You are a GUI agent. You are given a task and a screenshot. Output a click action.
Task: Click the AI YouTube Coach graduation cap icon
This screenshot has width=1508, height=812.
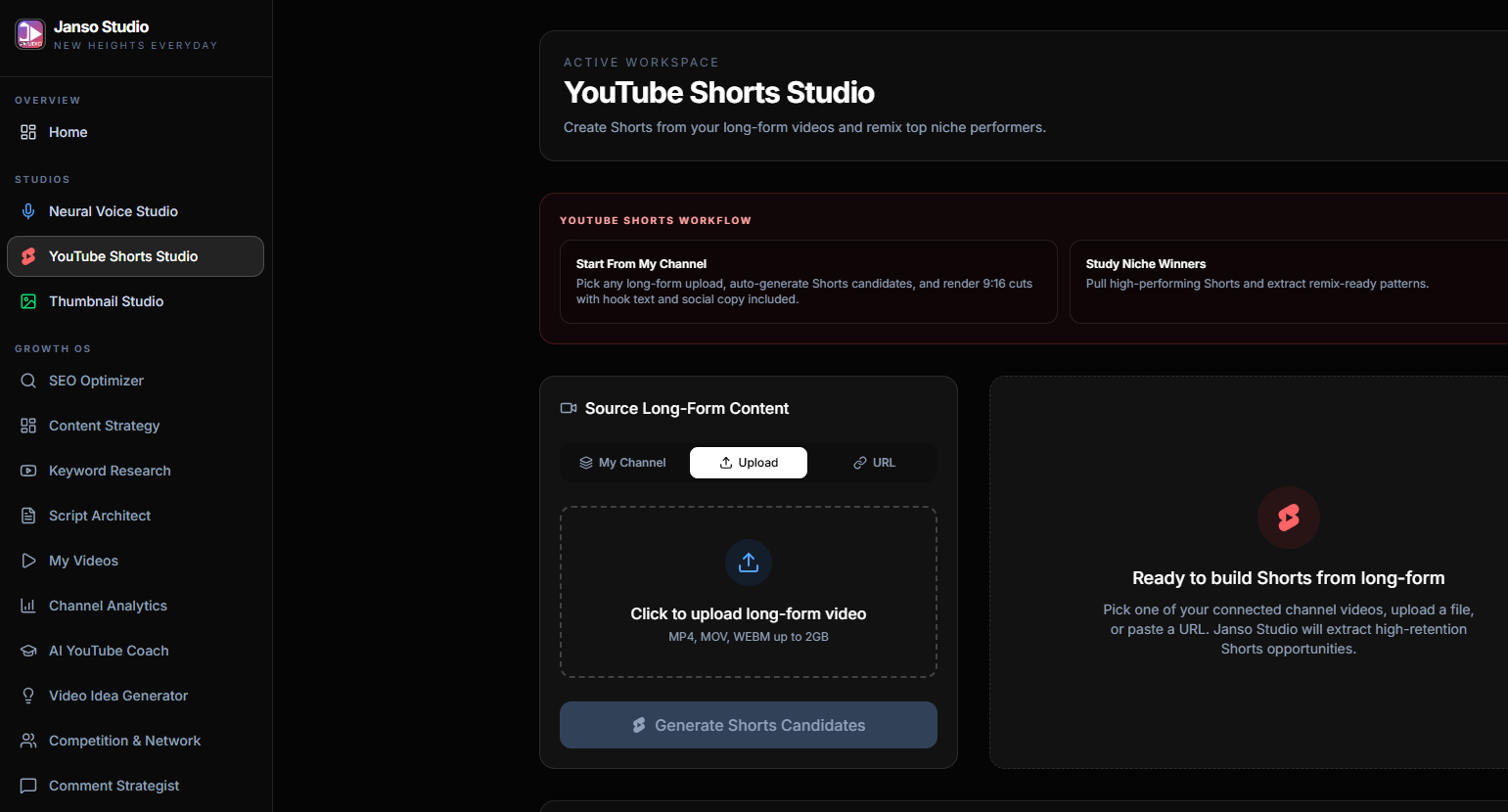pyautogui.click(x=28, y=651)
